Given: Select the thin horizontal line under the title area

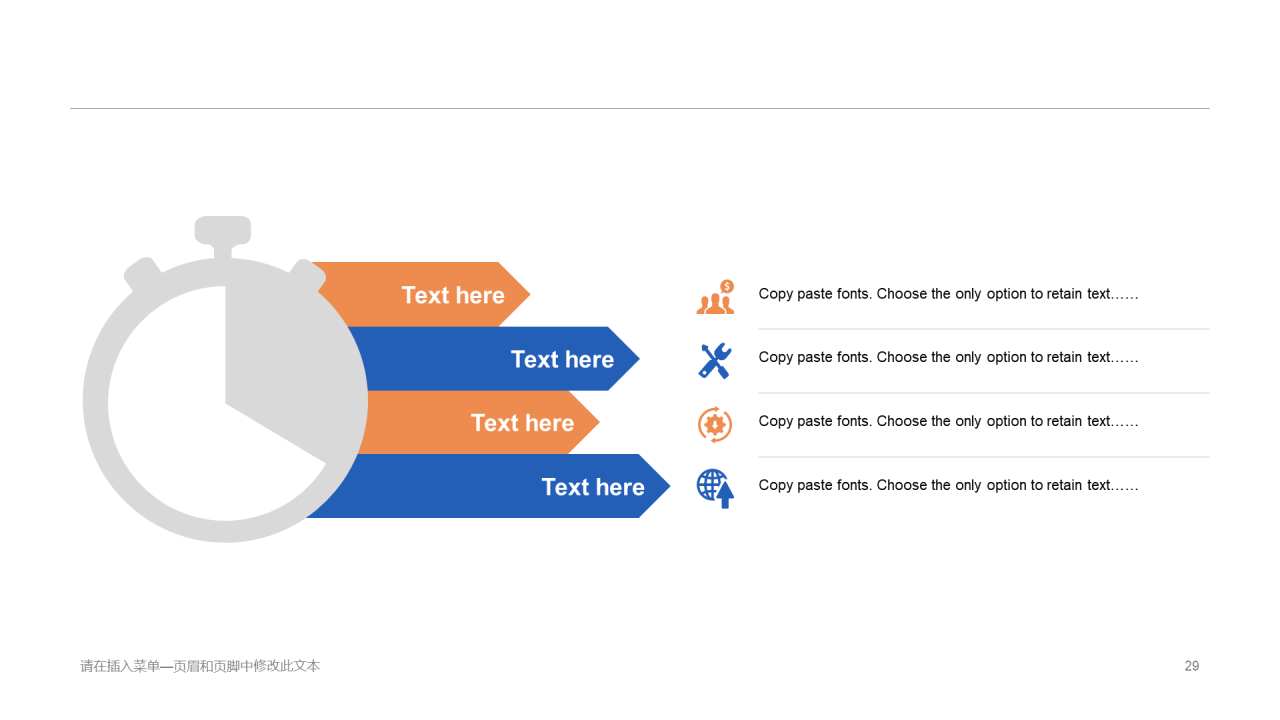Looking at the screenshot, I should coord(640,108).
